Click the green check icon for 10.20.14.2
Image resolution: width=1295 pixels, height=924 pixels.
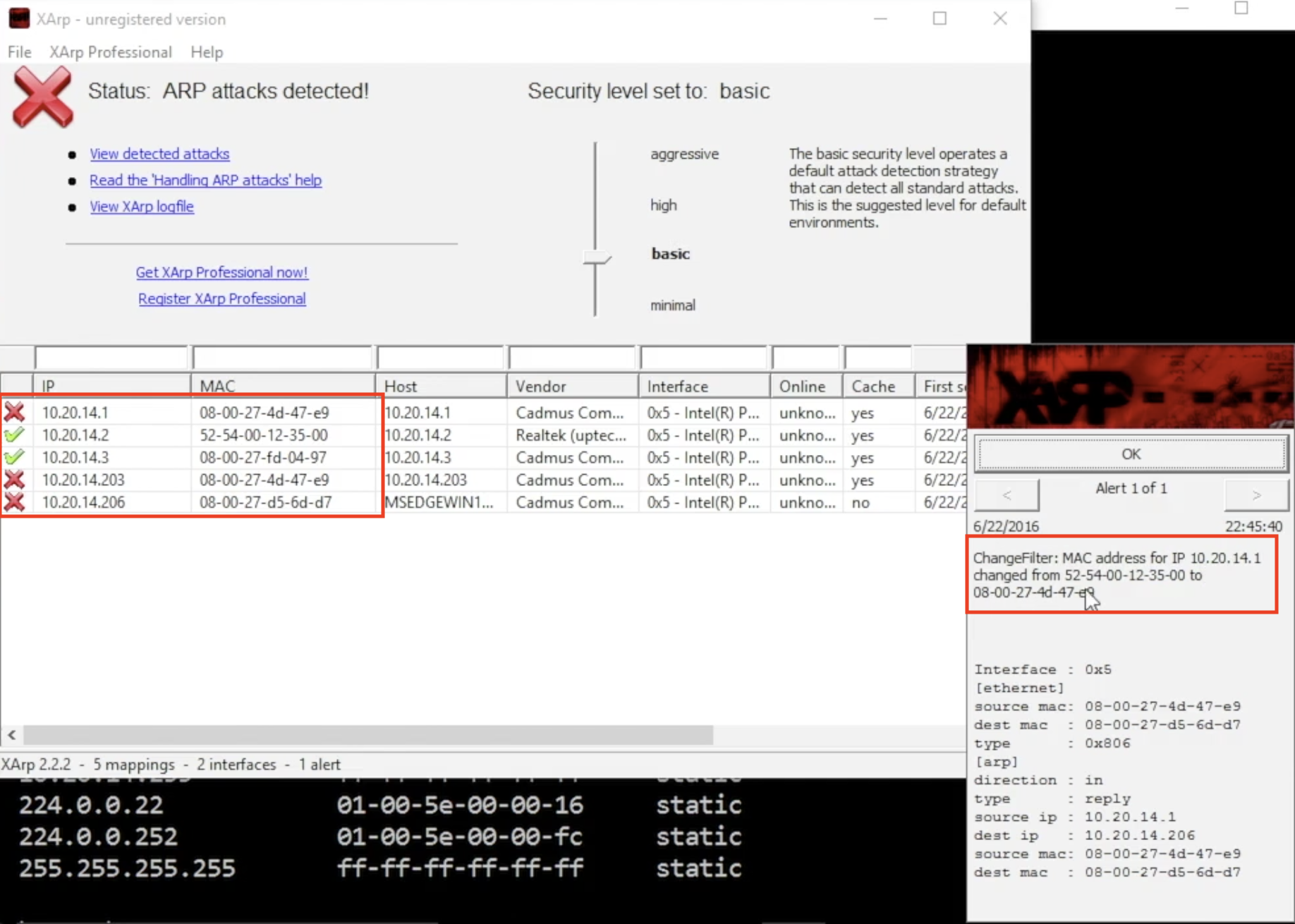[14, 434]
